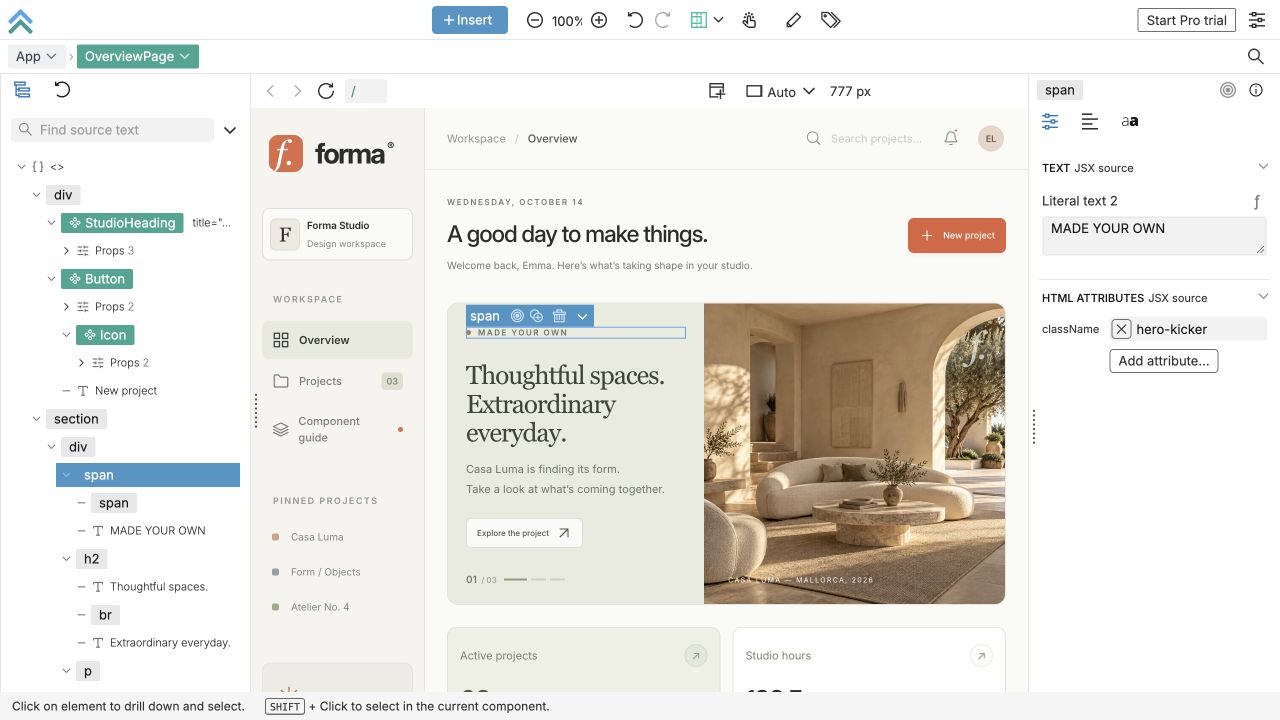
Task: Go back in preview navigation
Action: tap(270, 91)
